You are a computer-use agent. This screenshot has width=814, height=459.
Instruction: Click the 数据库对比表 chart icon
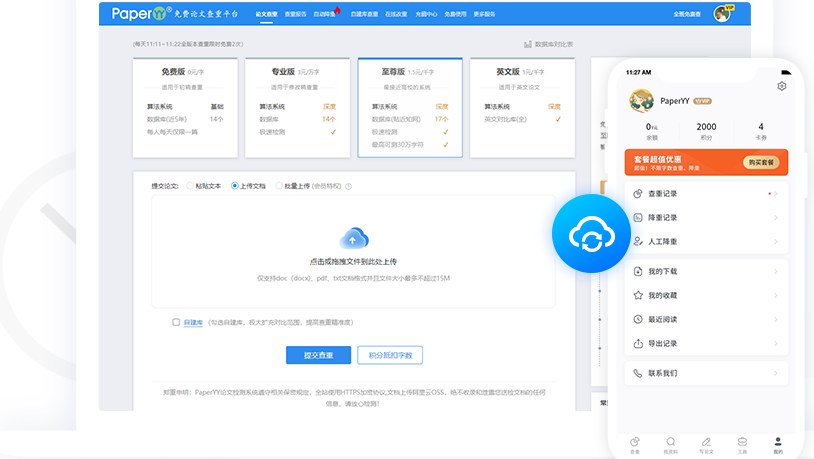tap(527, 44)
